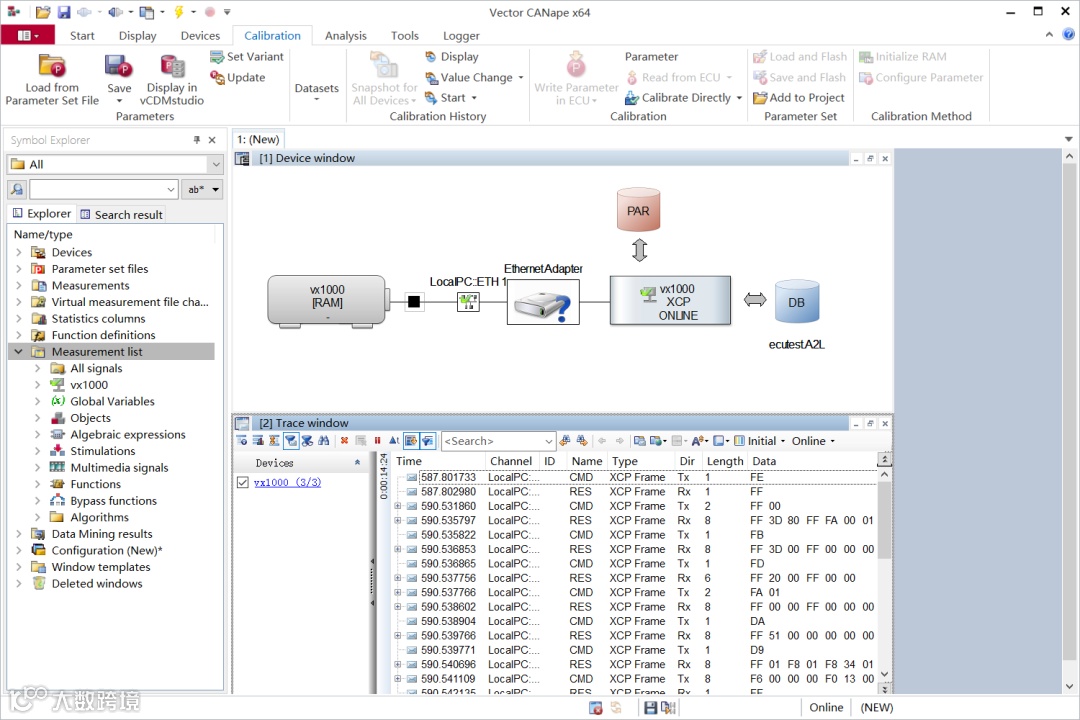Open the All filter dropdown in Symbol Explorer
The image size is (1080, 720).
(x=216, y=165)
